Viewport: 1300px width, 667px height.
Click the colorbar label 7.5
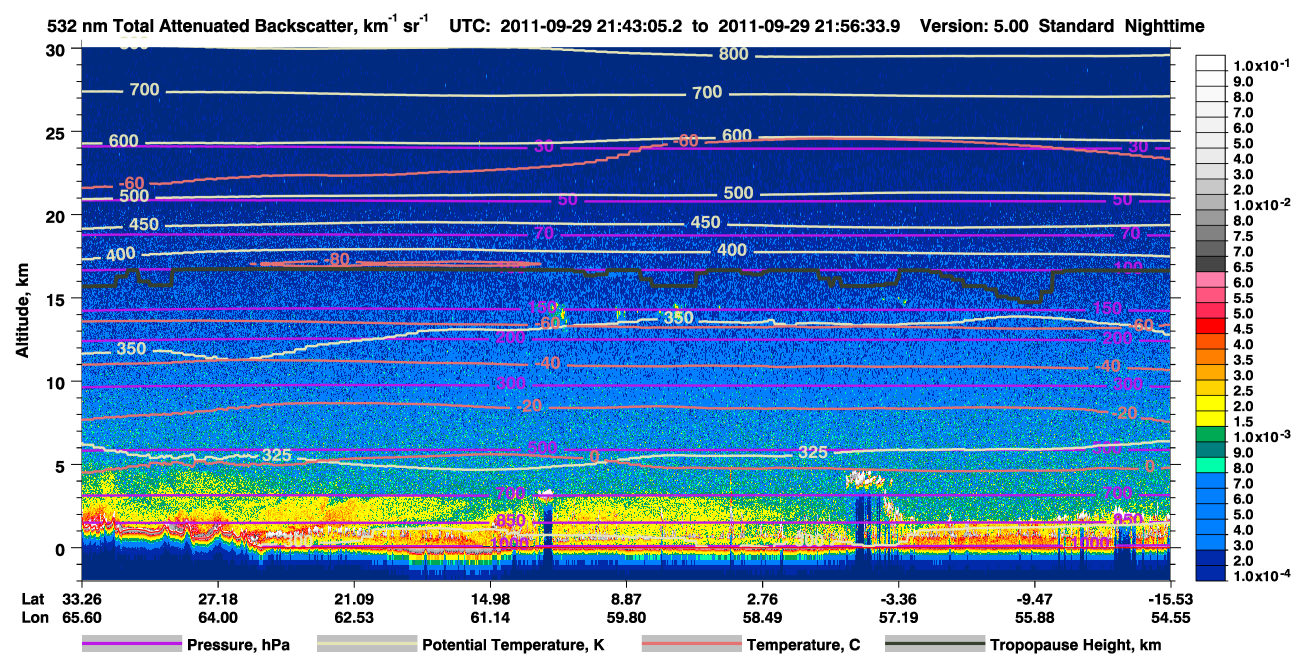pyautogui.click(x=1242, y=236)
